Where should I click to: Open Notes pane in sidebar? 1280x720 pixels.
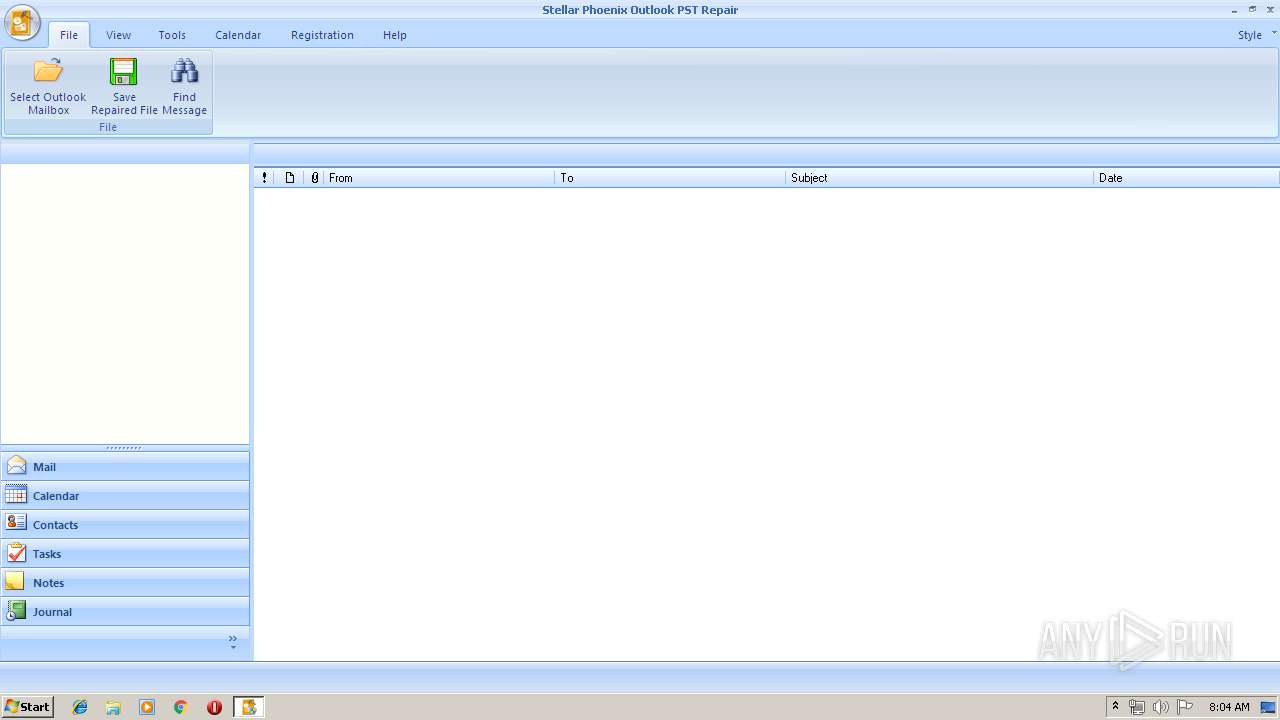tap(125, 582)
